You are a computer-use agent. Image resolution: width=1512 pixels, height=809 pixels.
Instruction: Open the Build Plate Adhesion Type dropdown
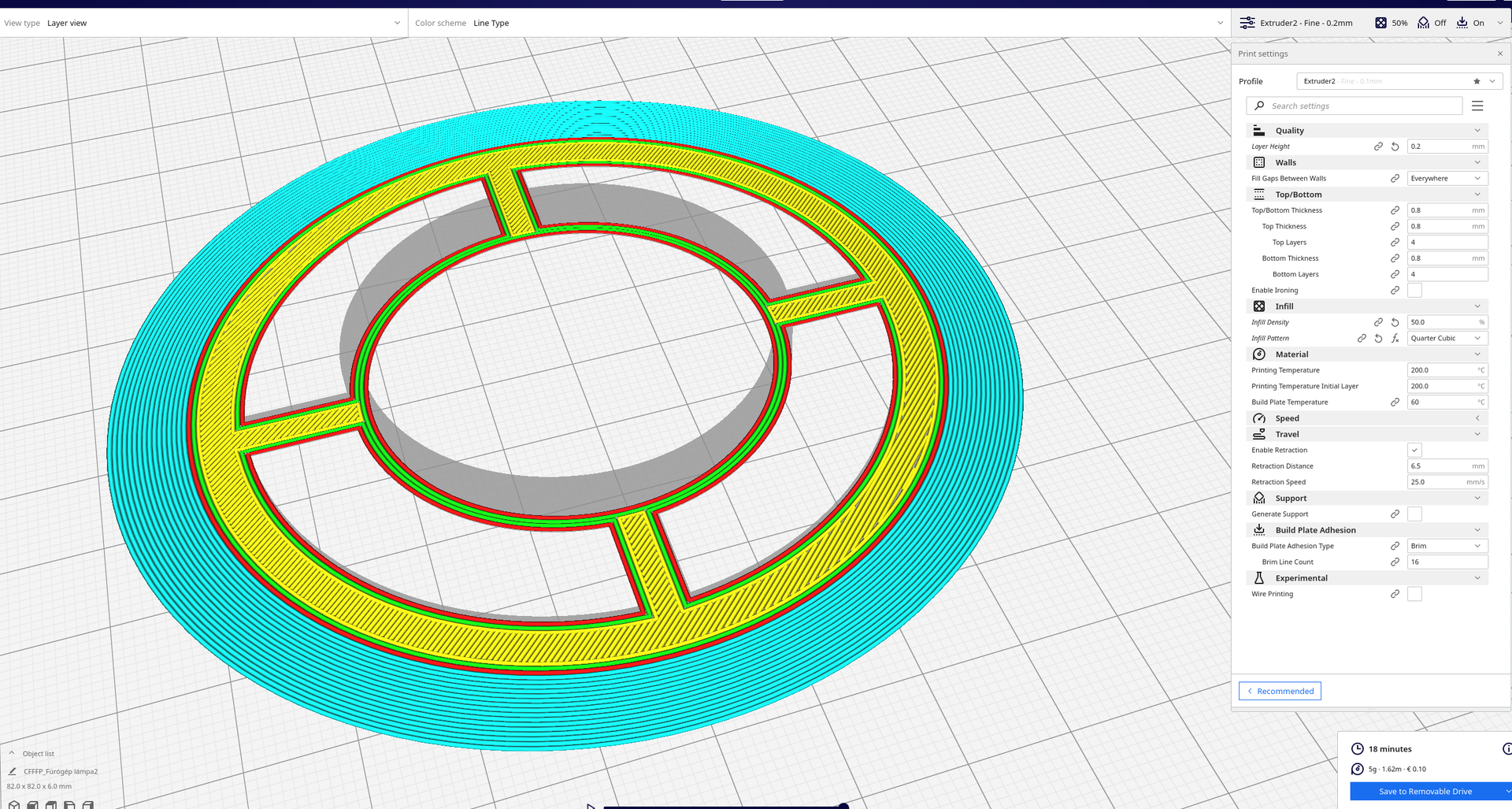point(1447,546)
